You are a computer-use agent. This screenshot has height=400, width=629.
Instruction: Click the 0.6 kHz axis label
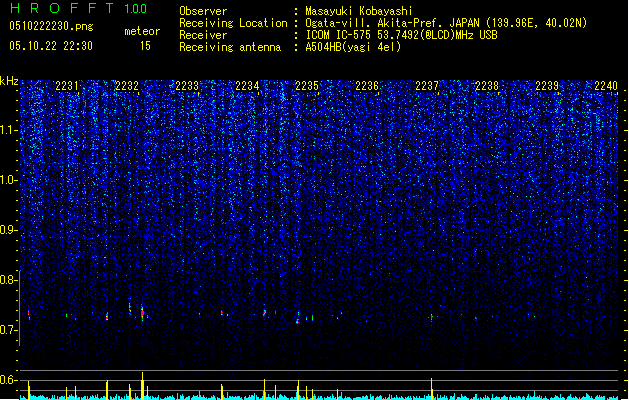[x=9, y=380]
